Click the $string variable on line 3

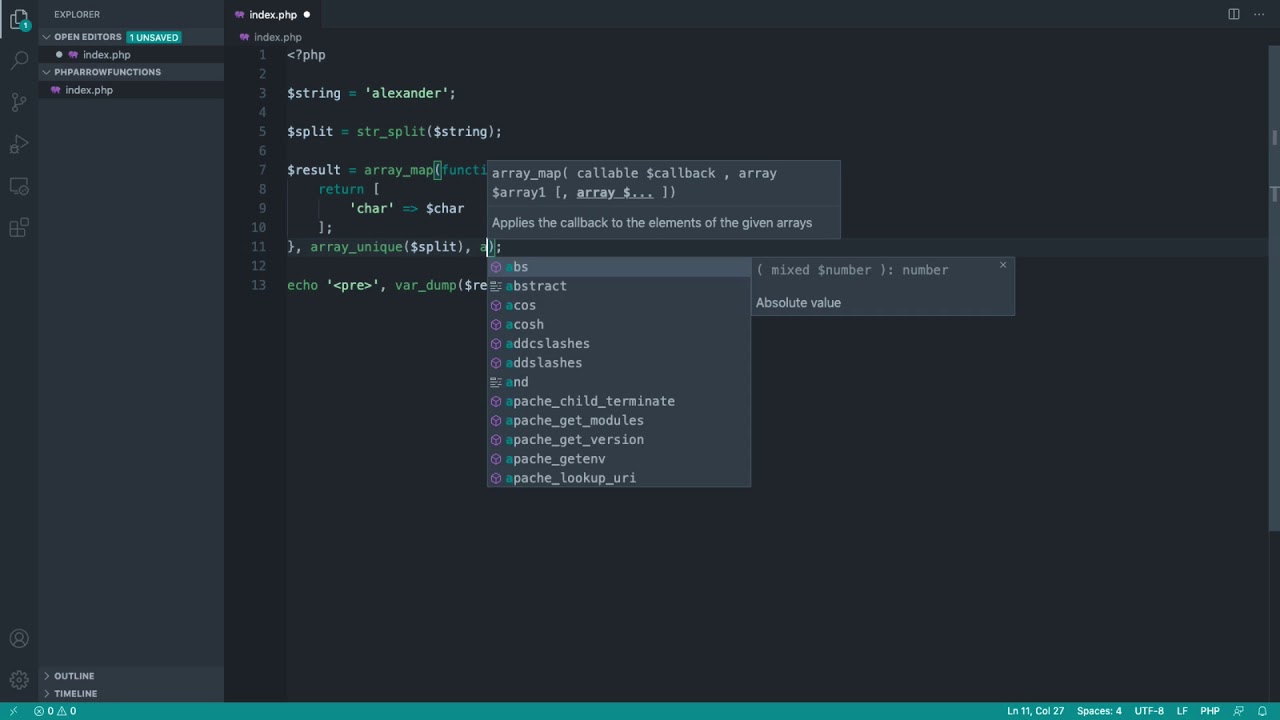coord(314,93)
